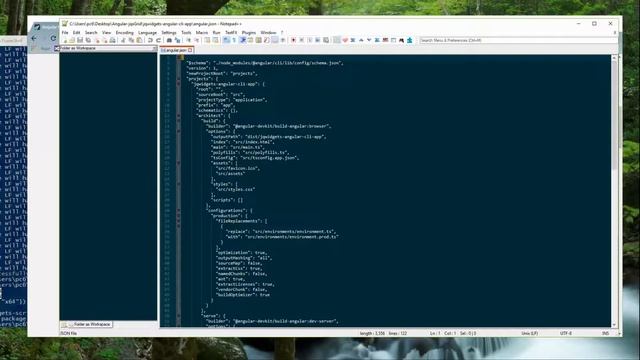Image resolution: width=640 pixels, height=360 pixels.
Task: Click the Paste toolbar icon
Action: [140, 40]
